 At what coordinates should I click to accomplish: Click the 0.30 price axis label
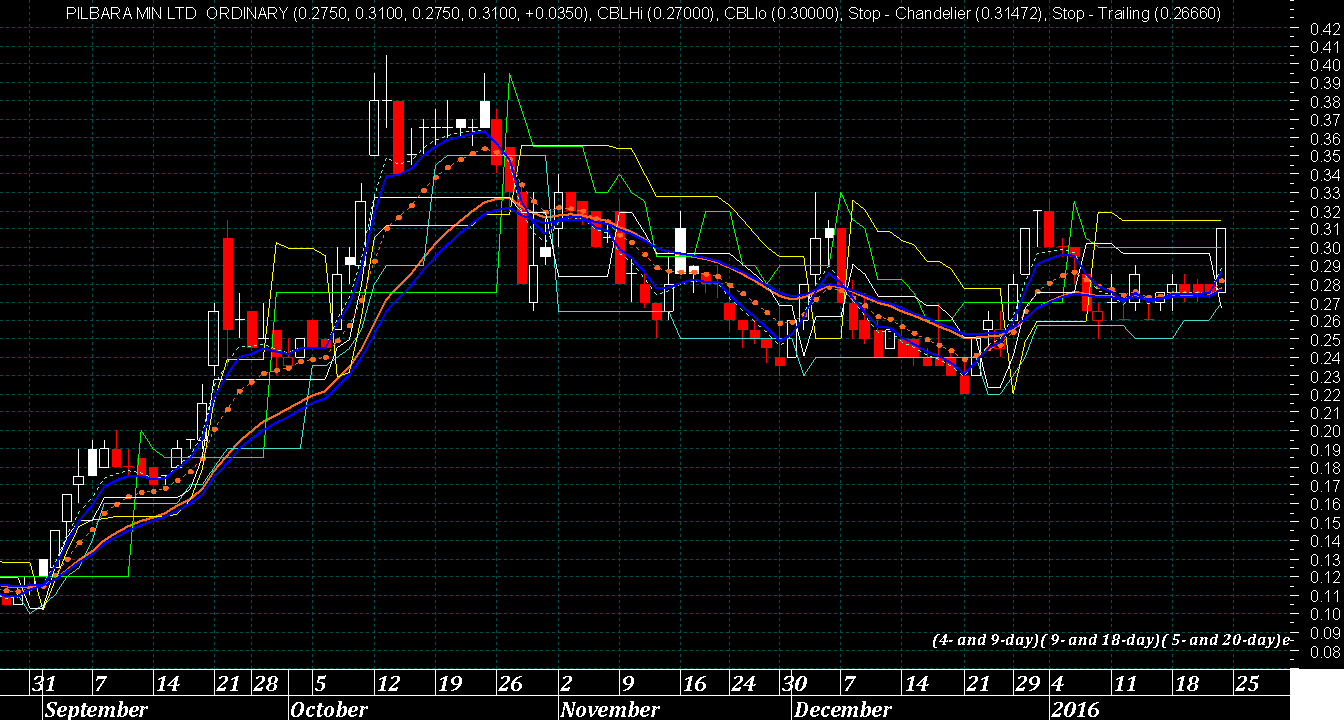point(1324,248)
